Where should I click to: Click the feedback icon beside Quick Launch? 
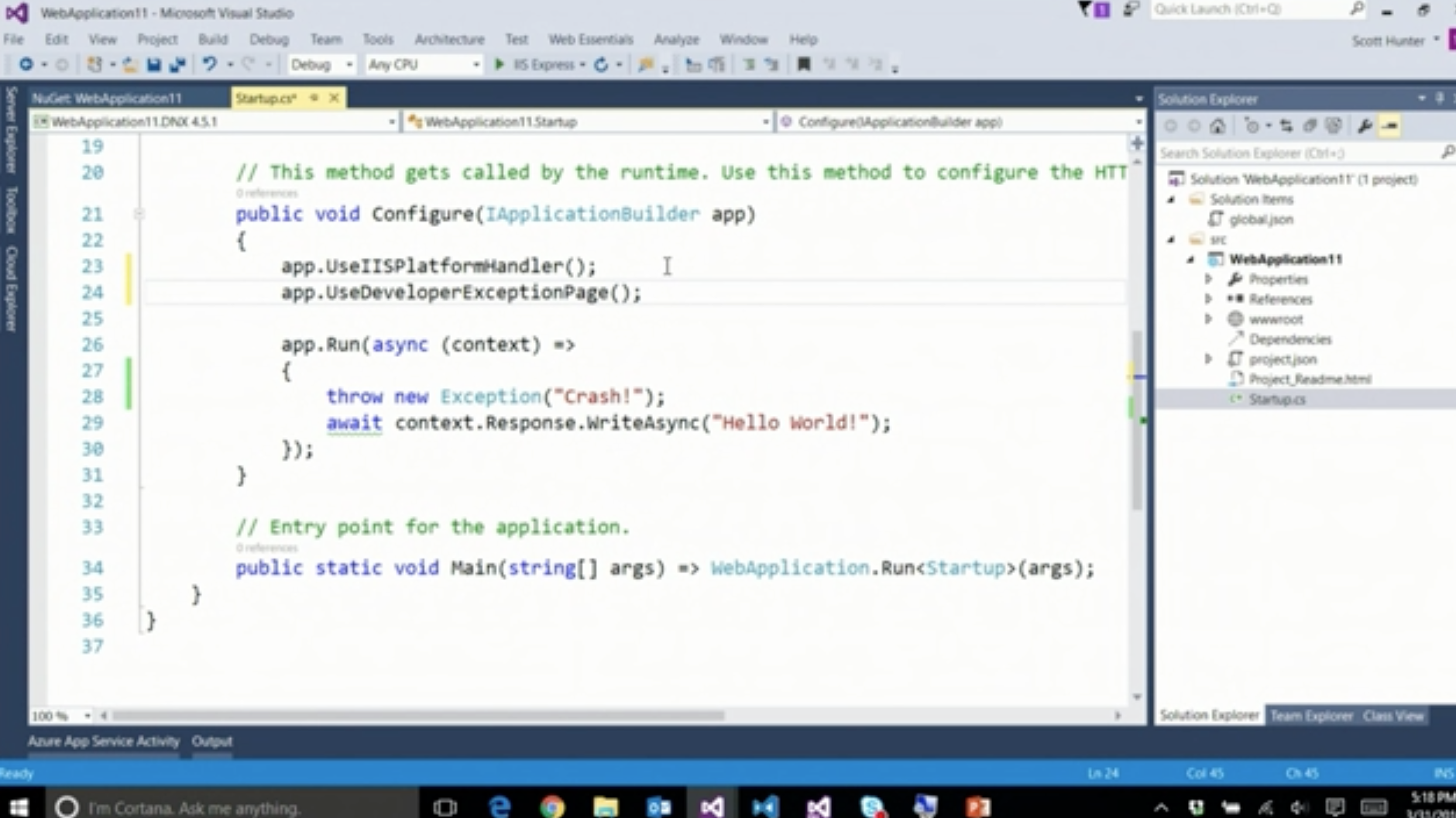[x=1131, y=10]
